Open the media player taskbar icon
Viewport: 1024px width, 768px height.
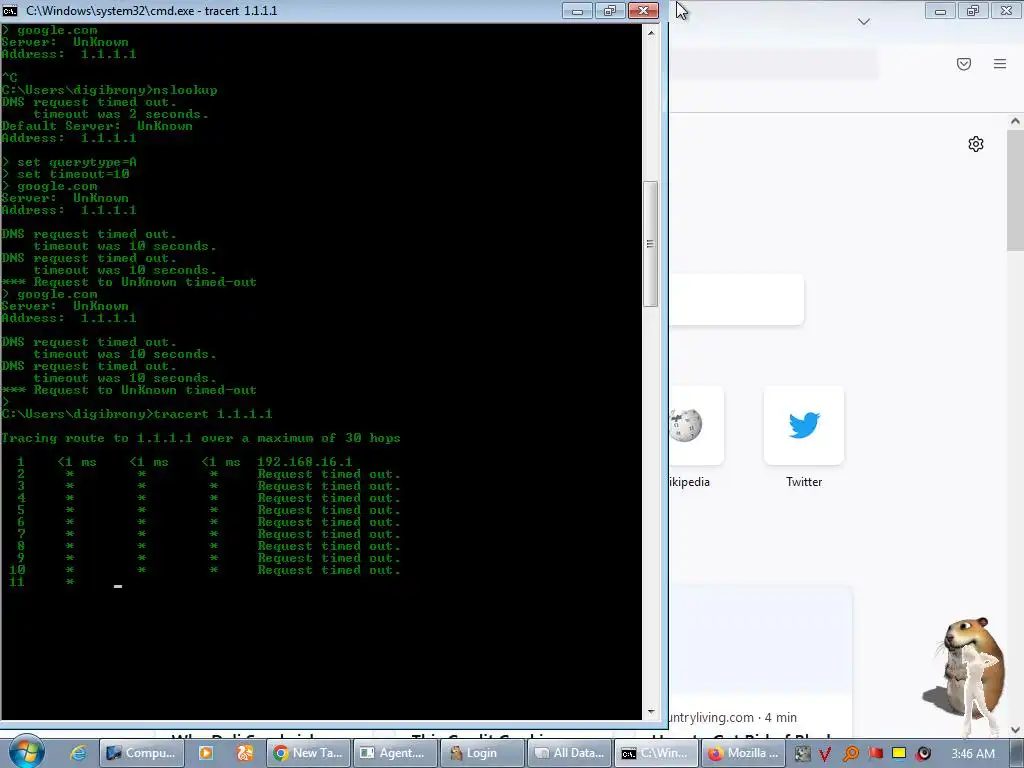click(x=205, y=753)
